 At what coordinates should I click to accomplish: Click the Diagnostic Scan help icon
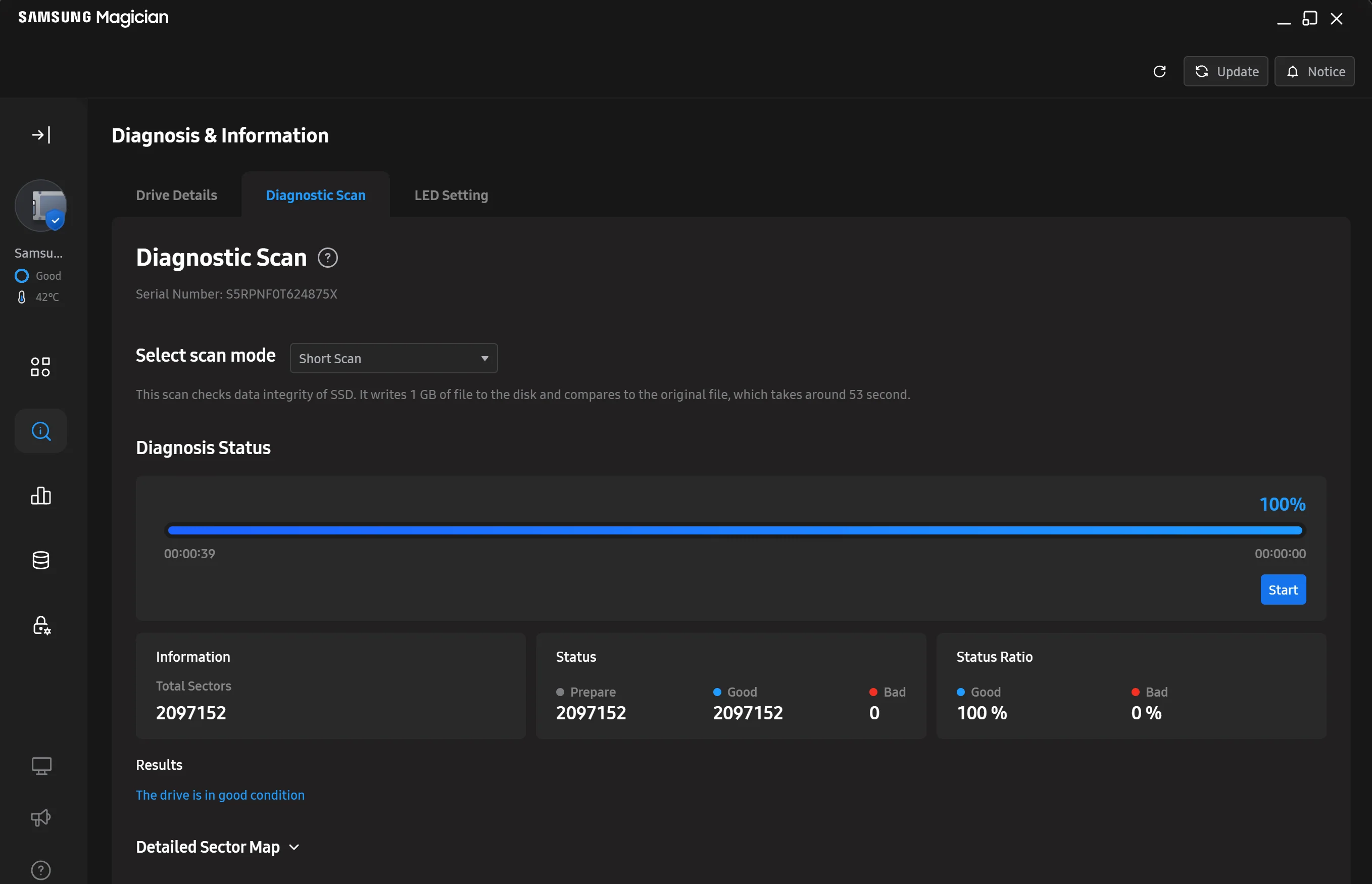(x=328, y=258)
